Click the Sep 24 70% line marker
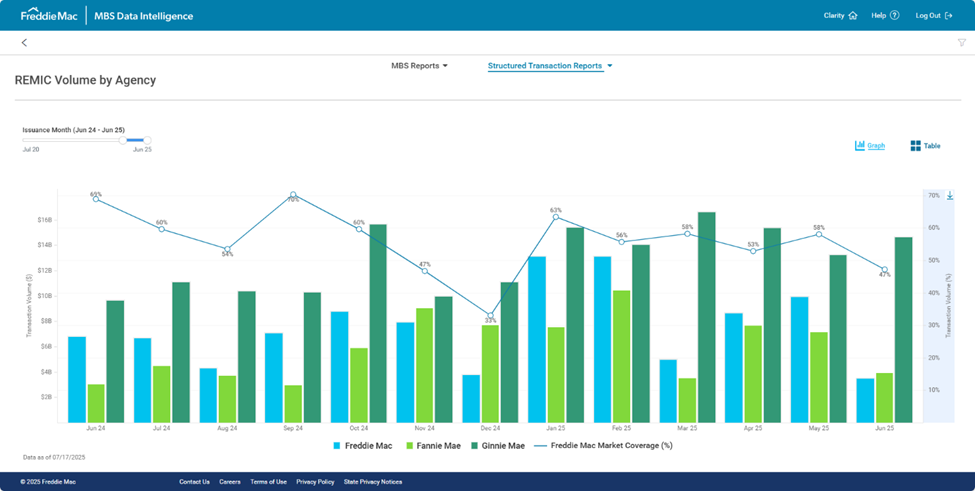 point(293,195)
